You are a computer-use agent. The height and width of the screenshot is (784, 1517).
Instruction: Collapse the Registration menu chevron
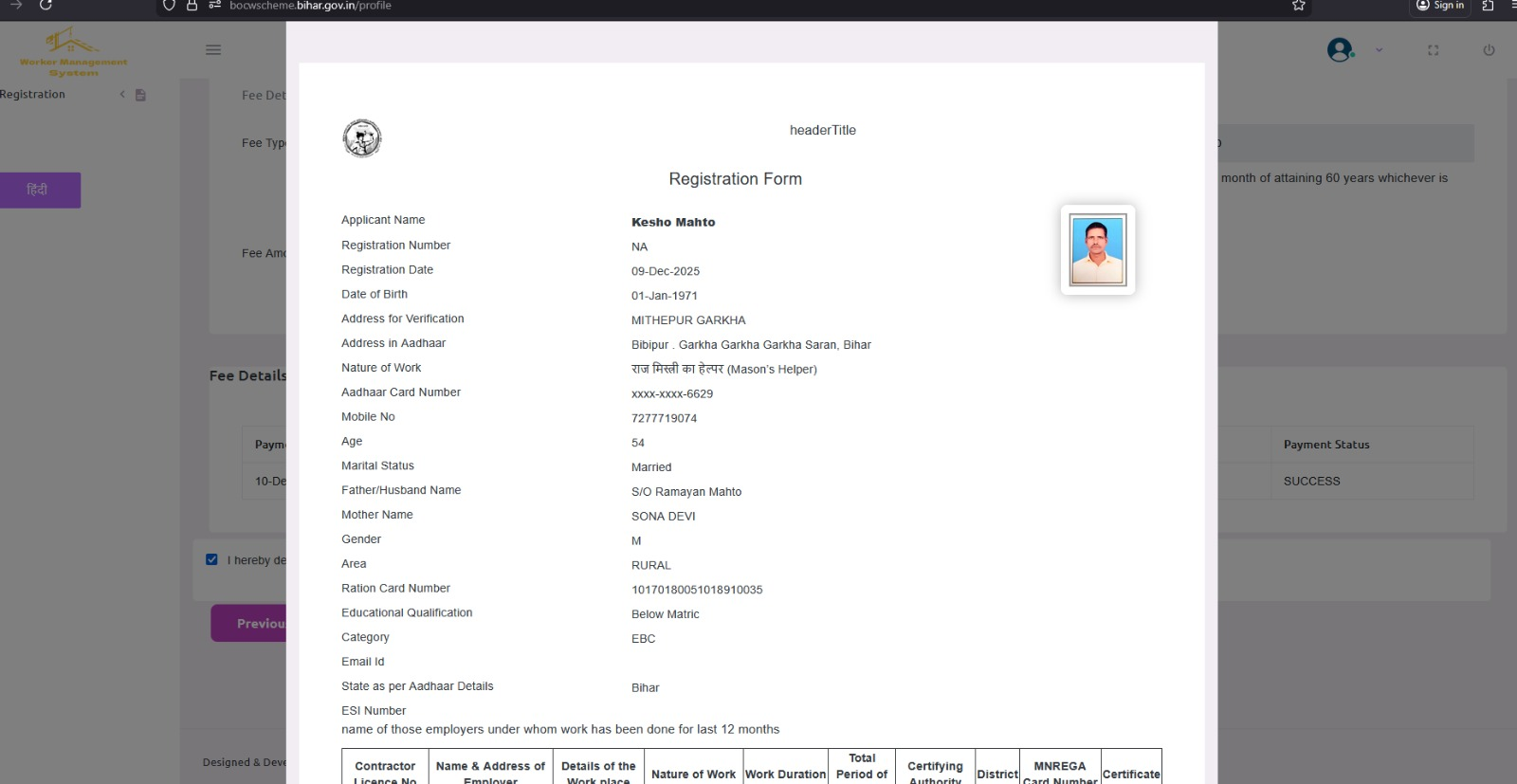click(x=122, y=95)
